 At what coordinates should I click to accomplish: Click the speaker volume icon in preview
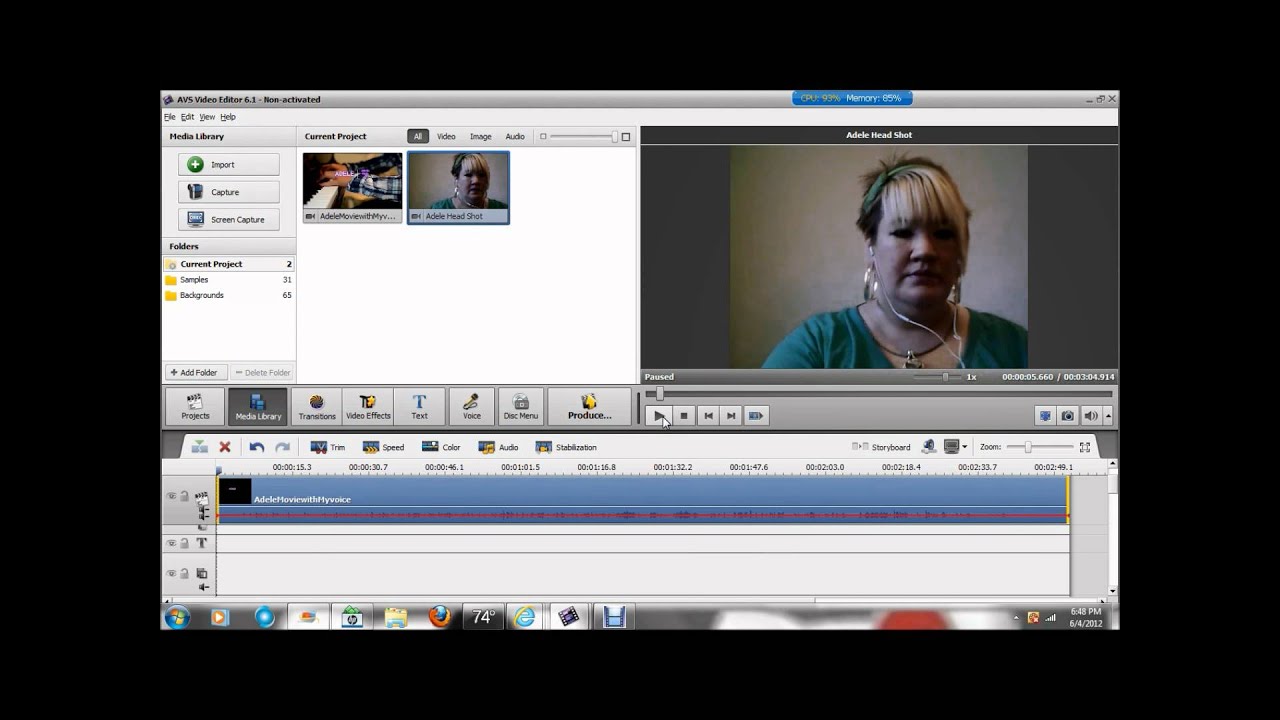[x=1091, y=416]
